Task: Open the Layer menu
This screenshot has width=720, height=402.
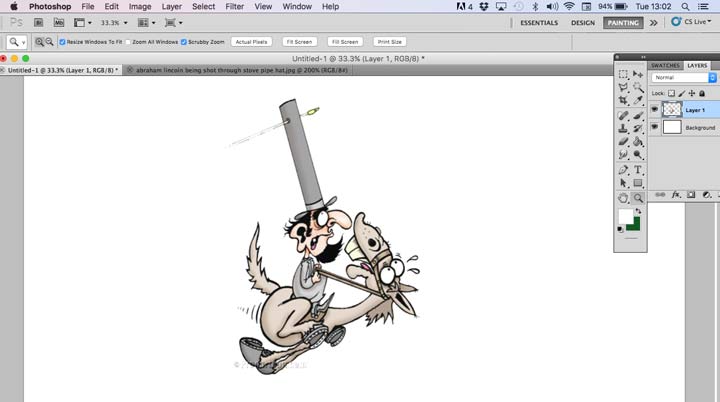Action: pyautogui.click(x=171, y=6)
